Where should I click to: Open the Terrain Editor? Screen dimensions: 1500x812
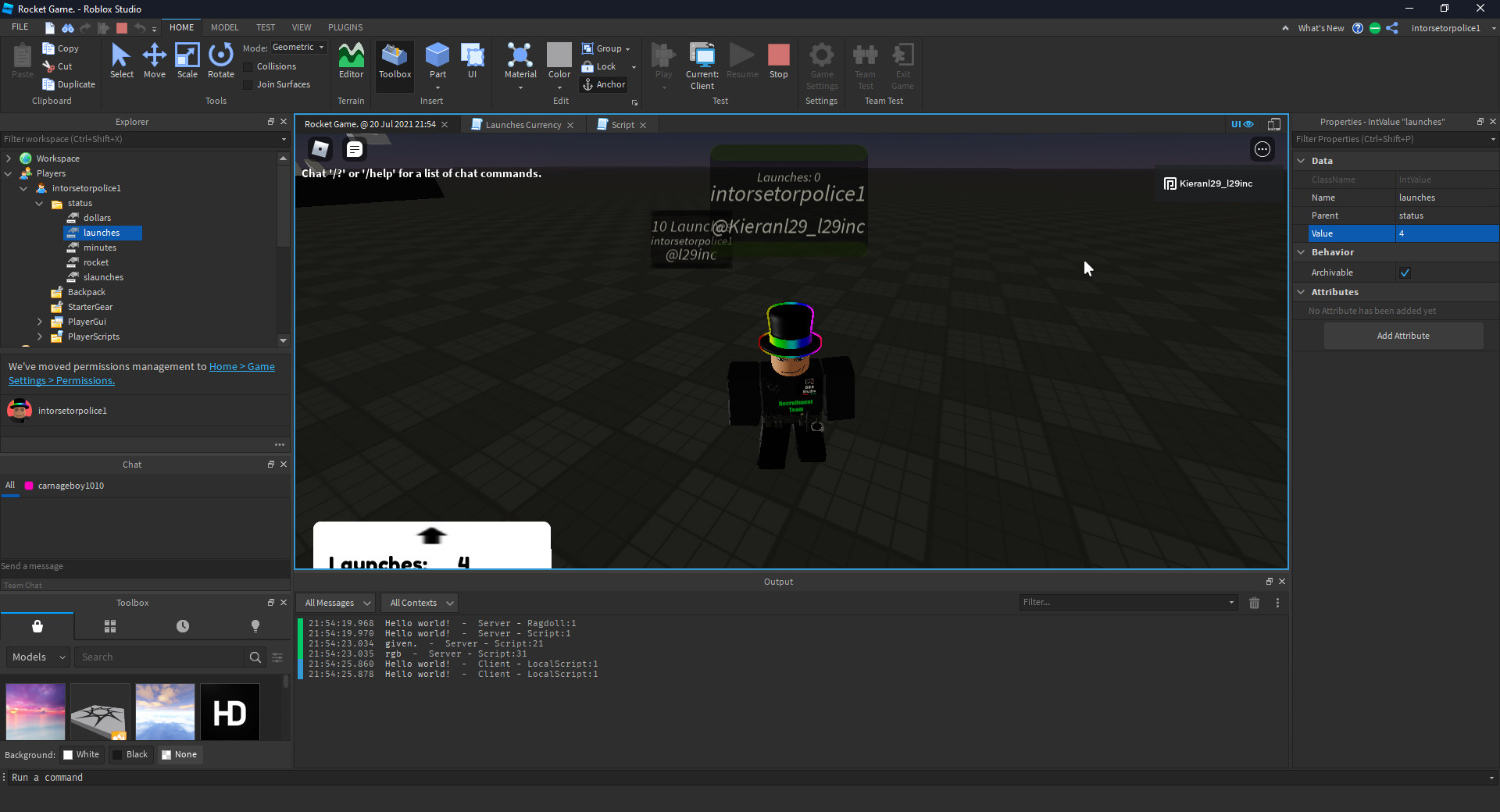[x=351, y=61]
